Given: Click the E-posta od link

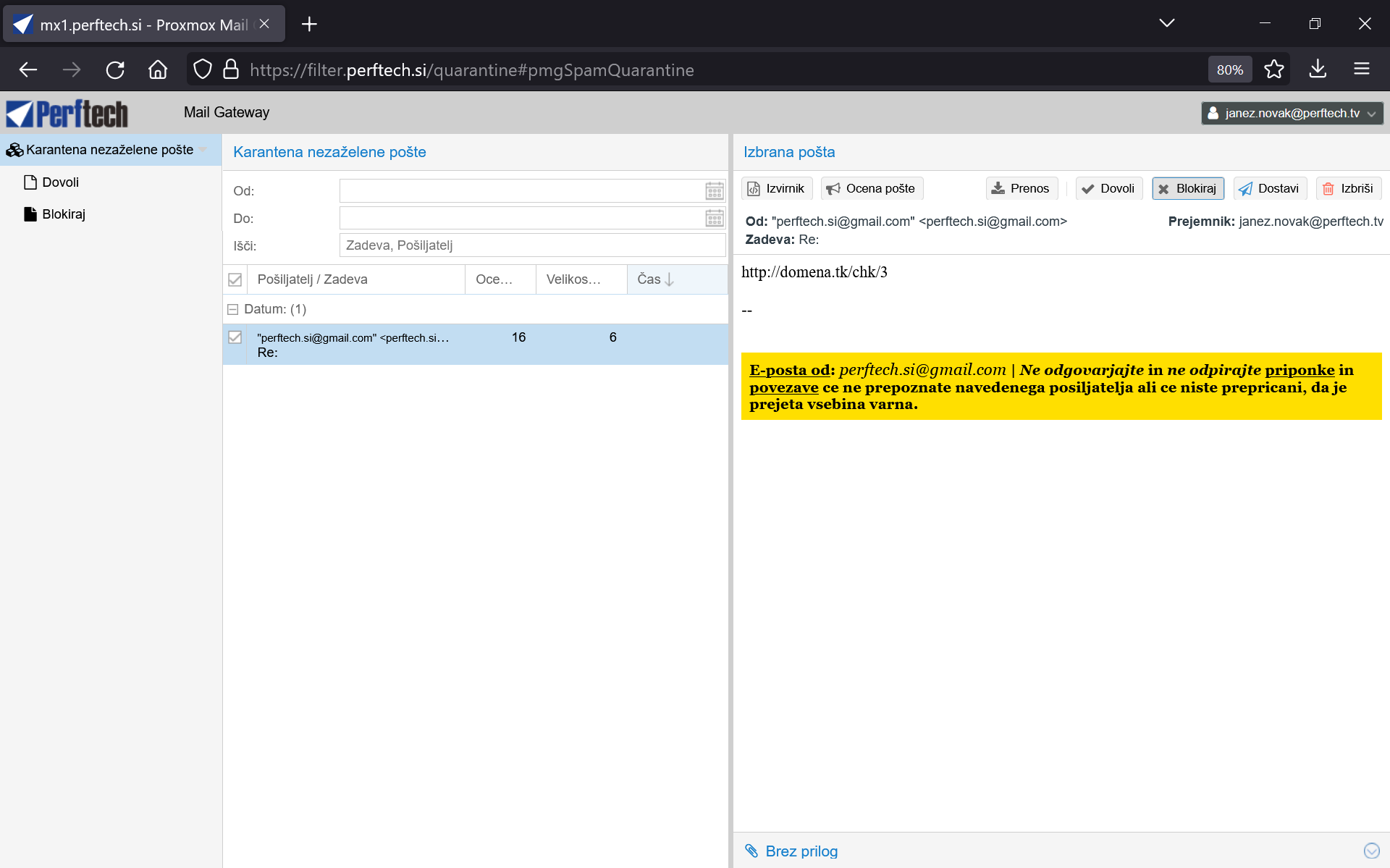Looking at the screenshot, I should [x=790, y=370].
